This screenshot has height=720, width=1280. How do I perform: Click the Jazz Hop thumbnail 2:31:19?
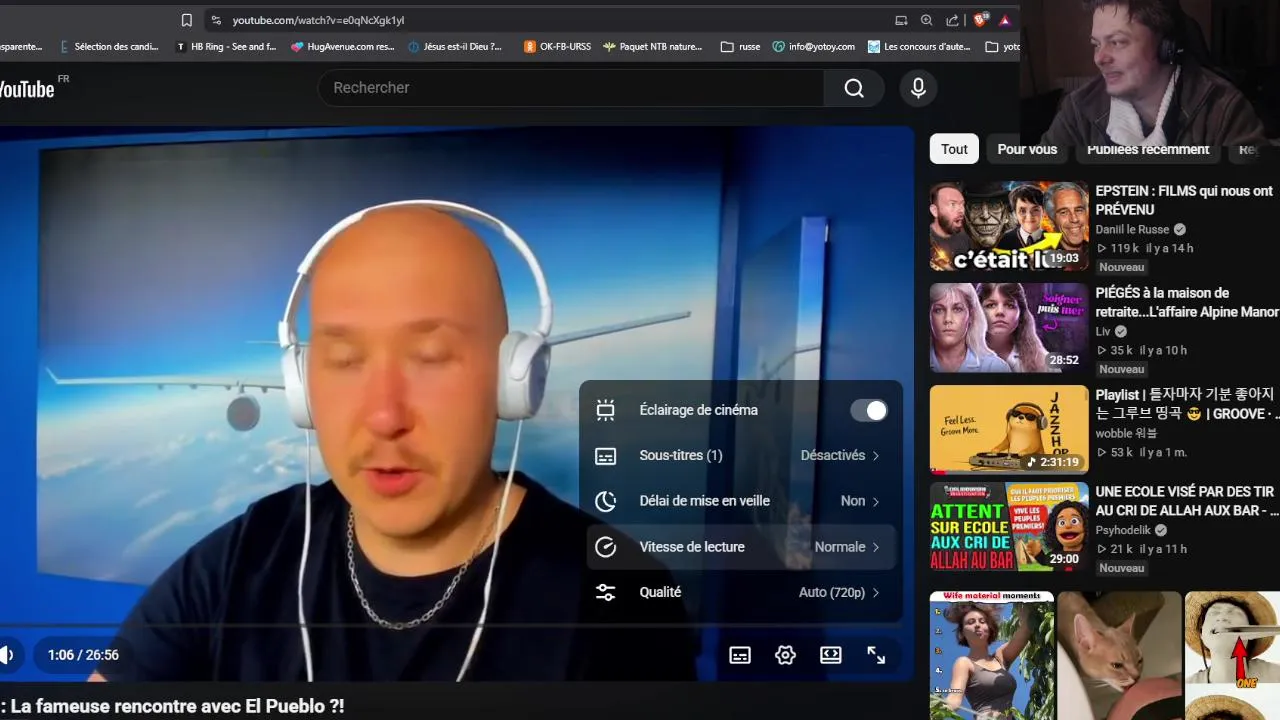pyautogui.click(x=1009, y=430)
